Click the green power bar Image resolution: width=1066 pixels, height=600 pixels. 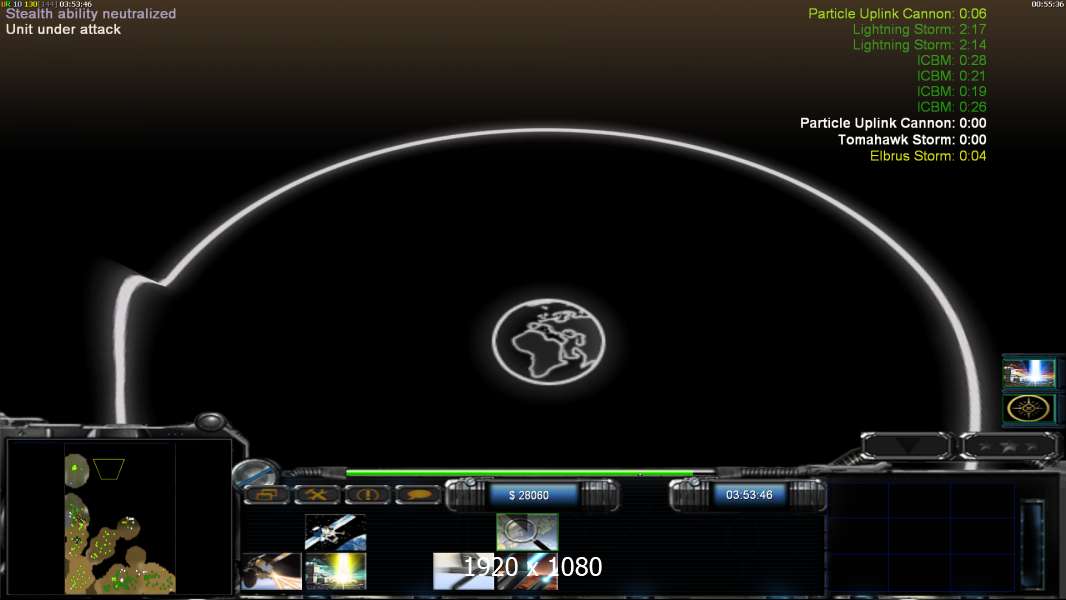coord(519,472)
